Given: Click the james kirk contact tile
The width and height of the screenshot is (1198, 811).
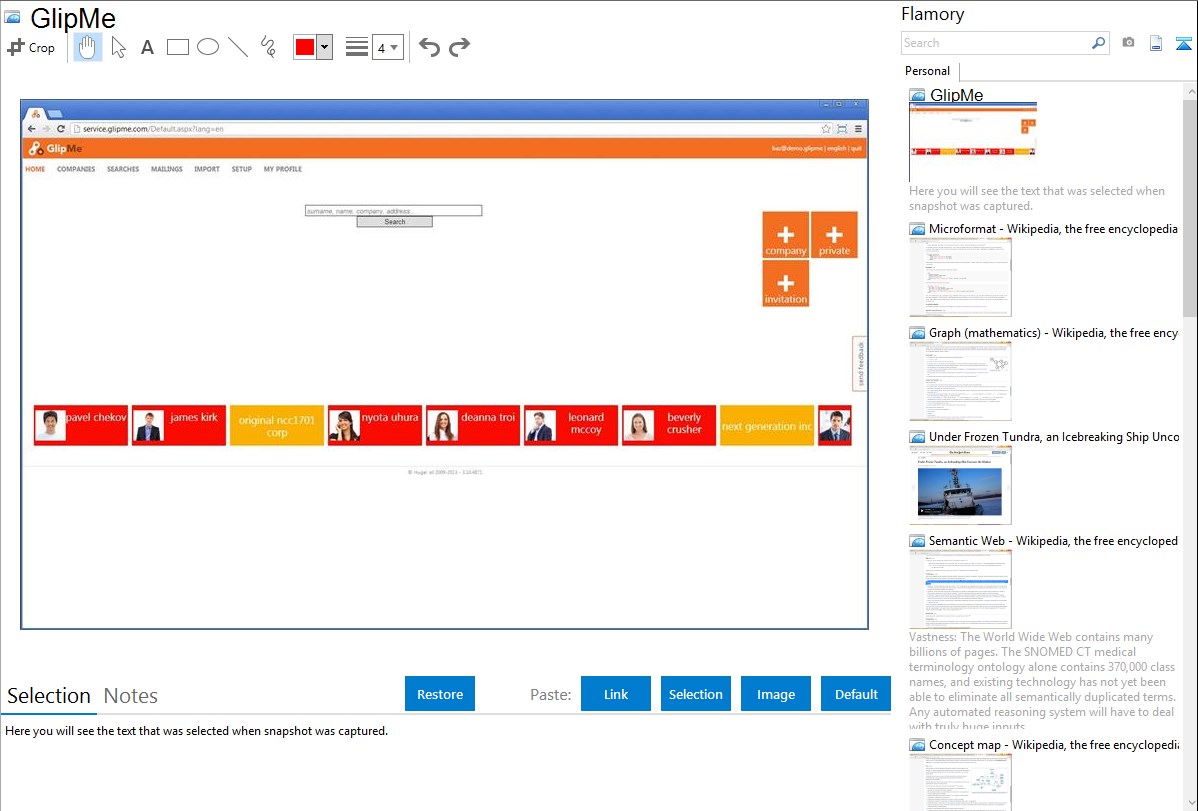Looking at the screenshot, I should (179, 425).
